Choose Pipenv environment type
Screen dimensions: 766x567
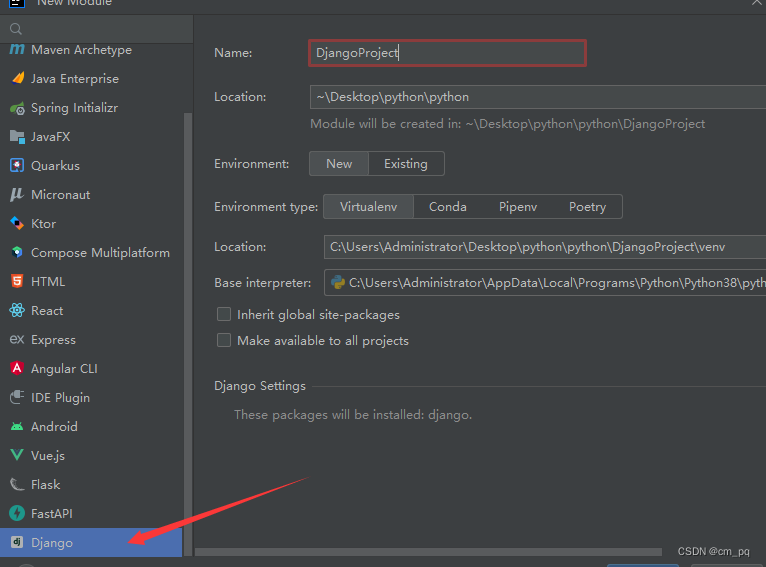coord(518,207)
